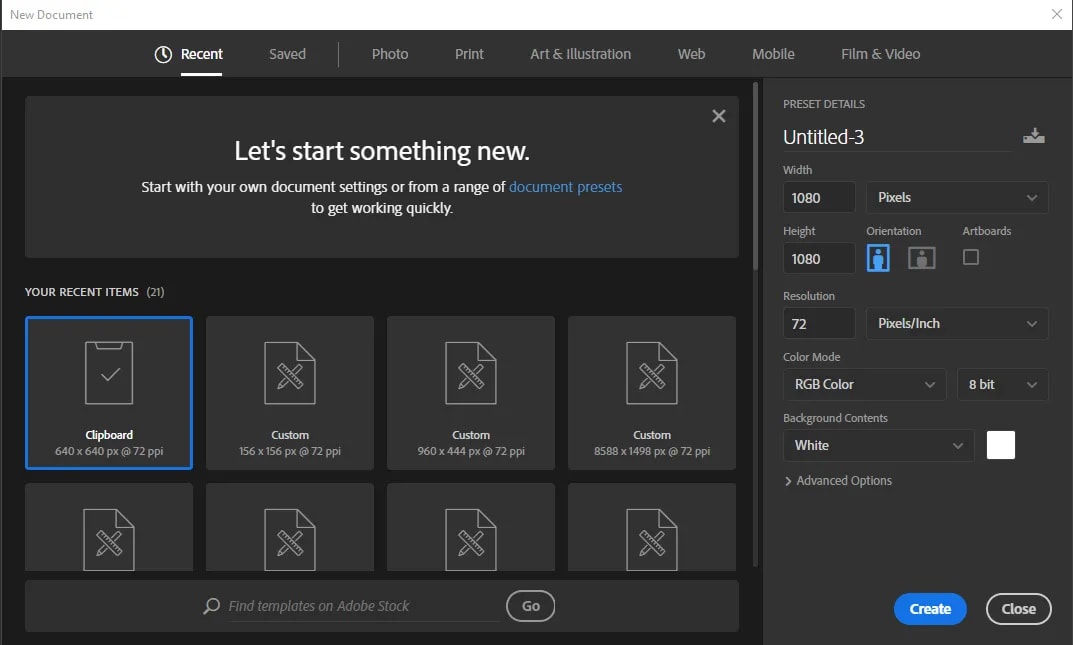
Task: Switch to the Photo tab
Action: (390, 54)
